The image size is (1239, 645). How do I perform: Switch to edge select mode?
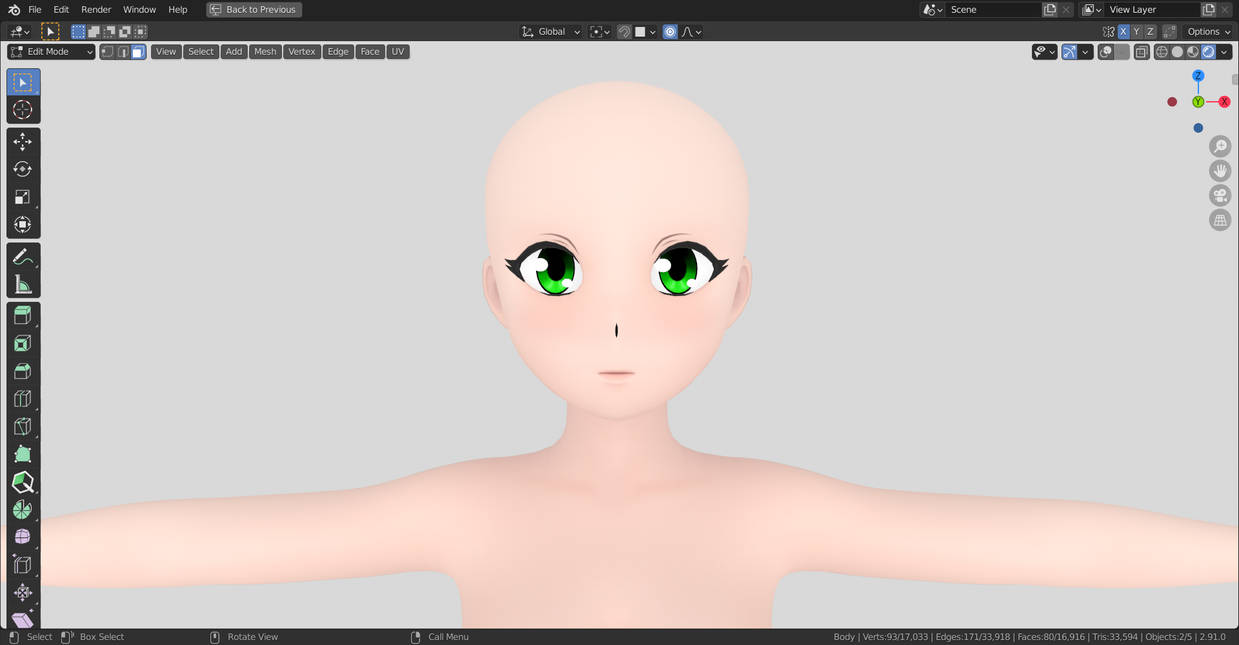[x=123, y=52]
